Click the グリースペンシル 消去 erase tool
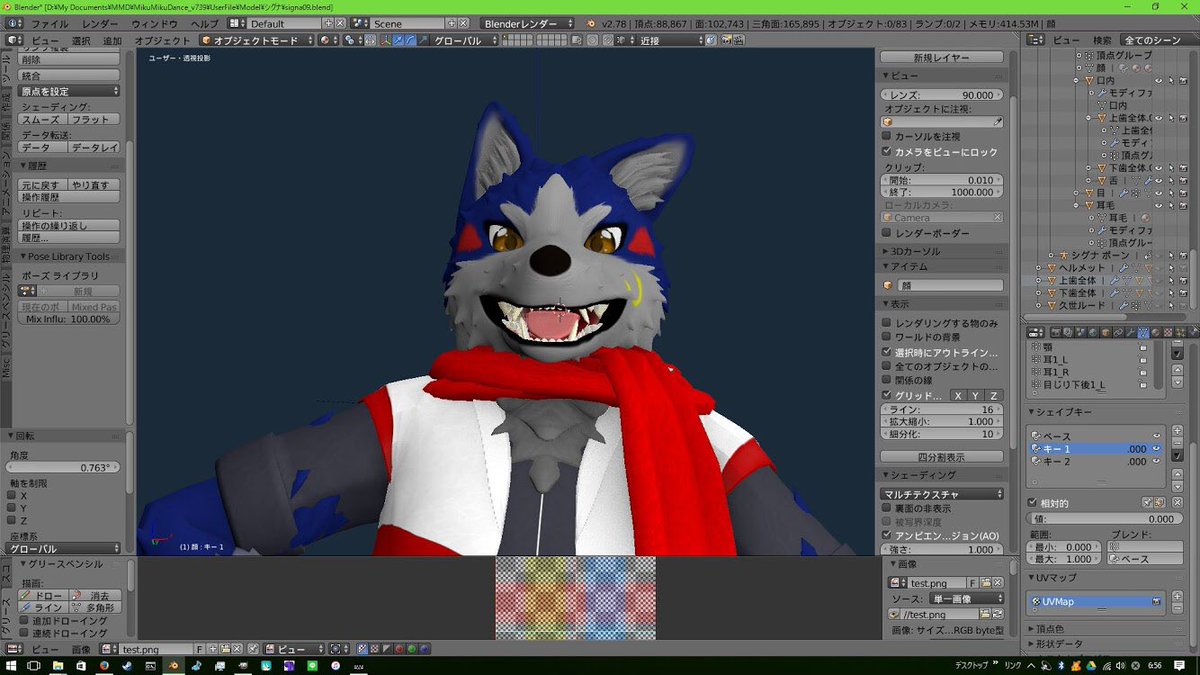1200x675 pixels. click(94, 595)
